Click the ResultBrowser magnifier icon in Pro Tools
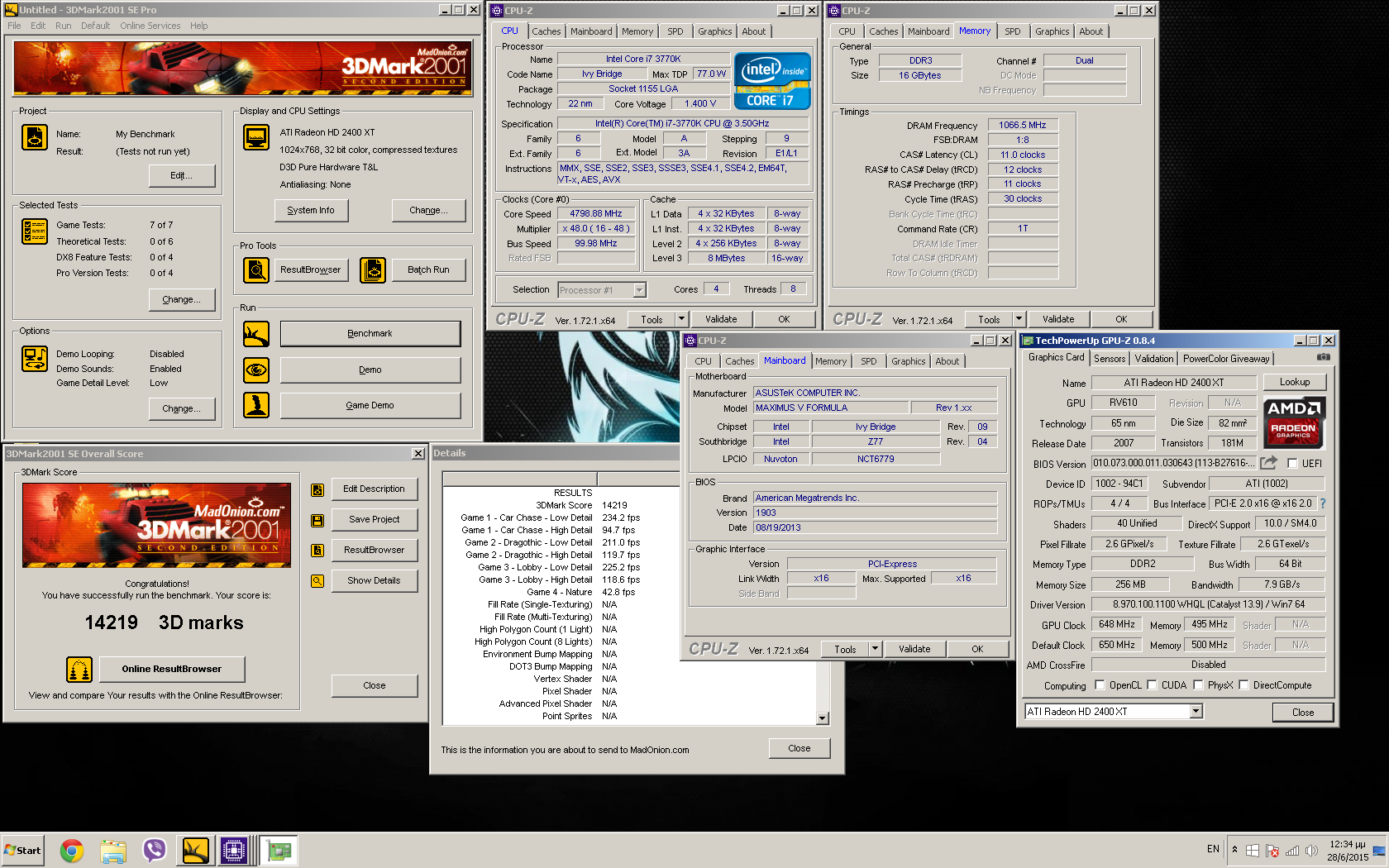1389x868 pixels. (x=256, y=269)
